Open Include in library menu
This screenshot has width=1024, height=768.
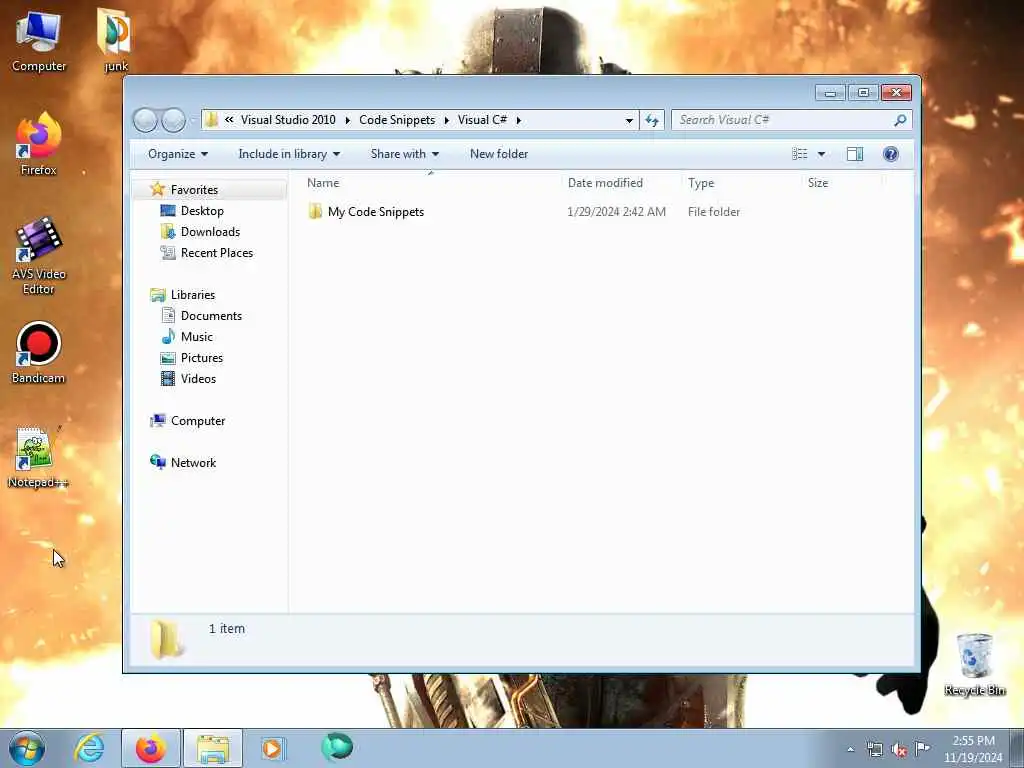pyautogui.click(x=289, y=154)
